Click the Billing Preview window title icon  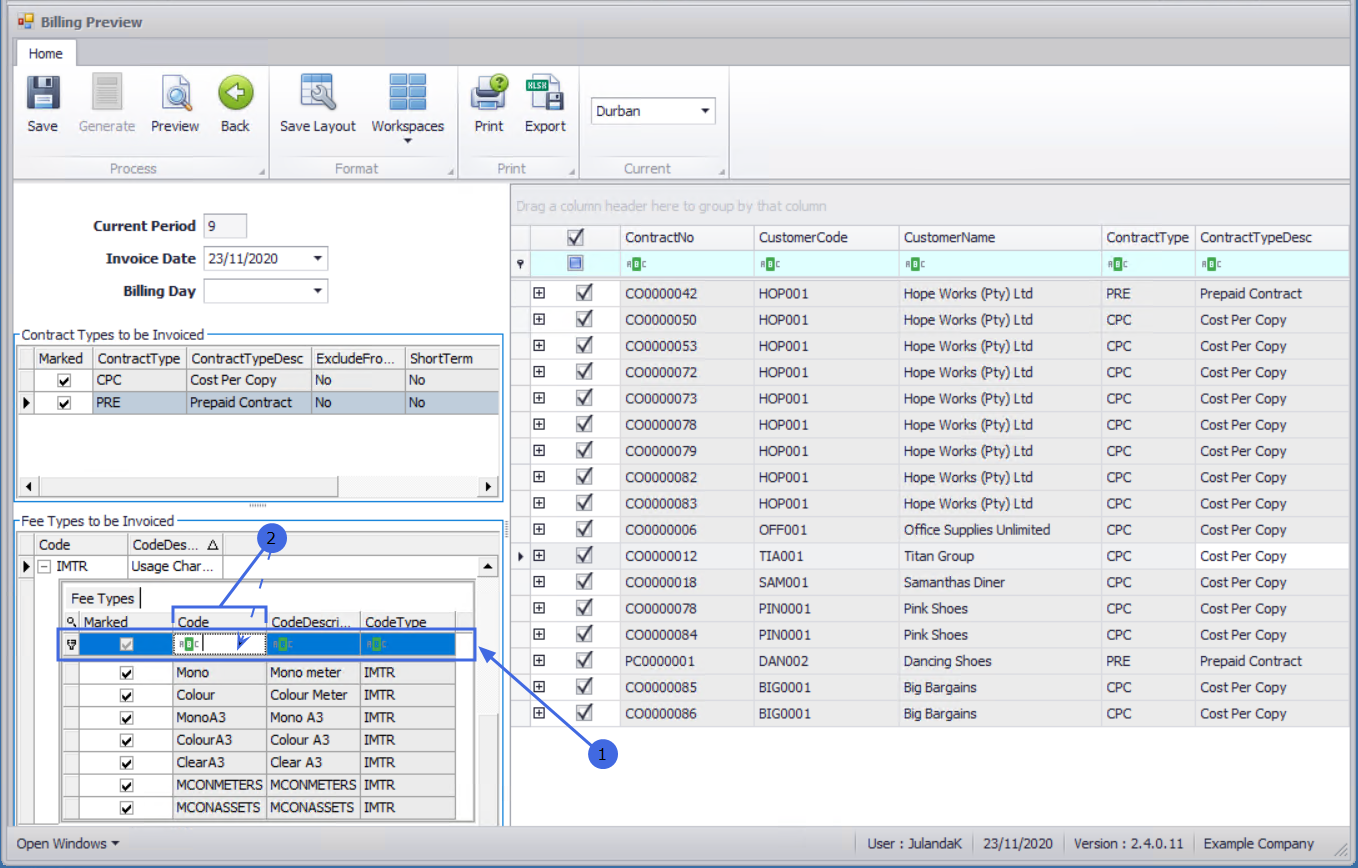(25, 21)
